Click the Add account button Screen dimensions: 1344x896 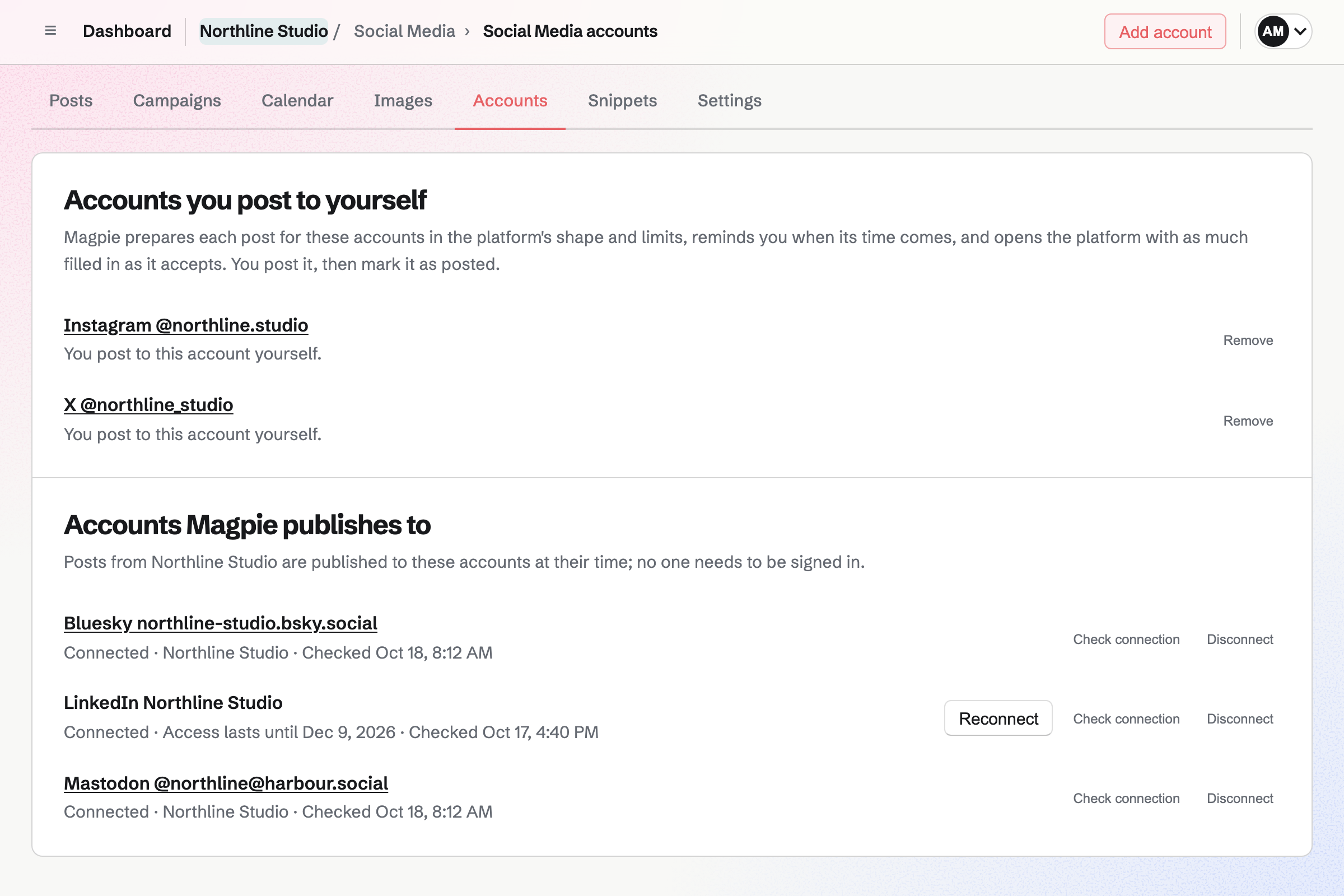[x=1165, y=31]
